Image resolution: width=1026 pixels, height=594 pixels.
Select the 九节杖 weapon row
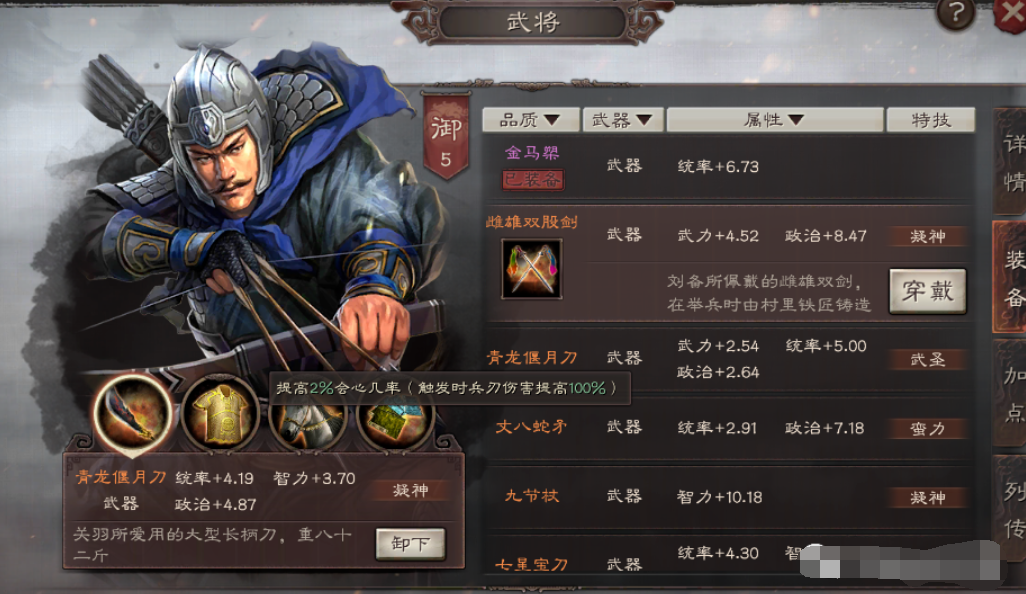point(728,497)
